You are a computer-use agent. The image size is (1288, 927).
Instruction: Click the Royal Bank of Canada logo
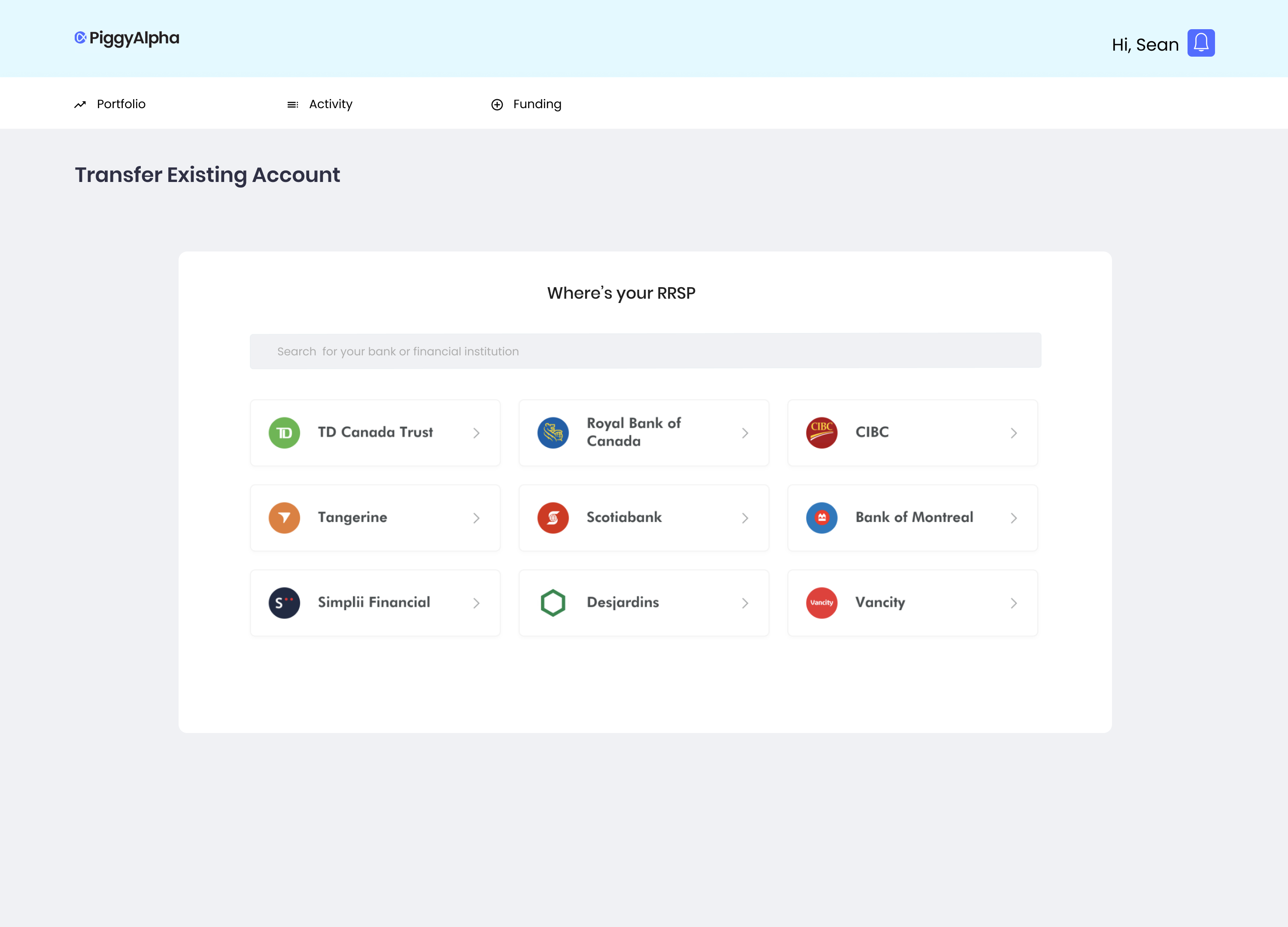point(553,433)
